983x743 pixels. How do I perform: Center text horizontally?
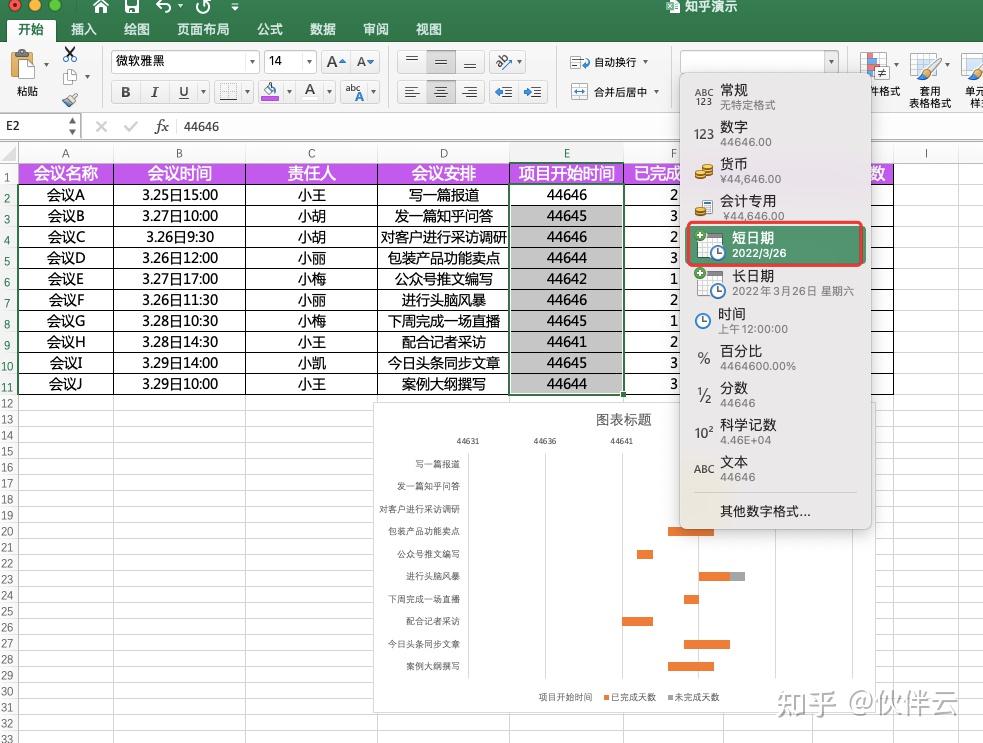[441, 92]
